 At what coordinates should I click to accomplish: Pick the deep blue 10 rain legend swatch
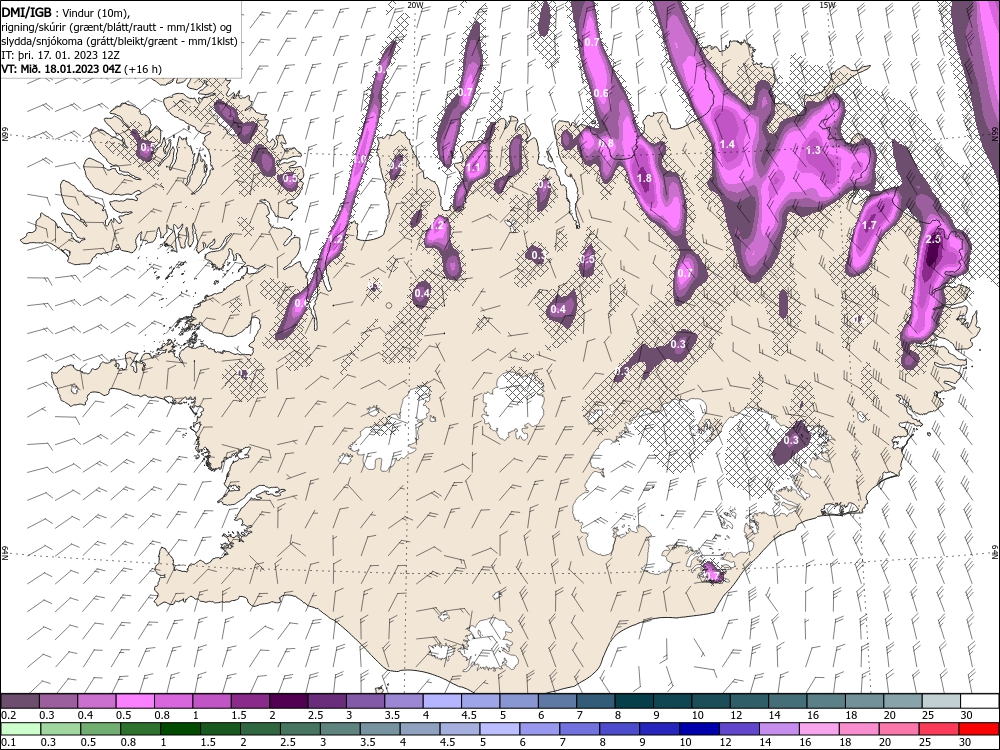(x=698, y=728)
